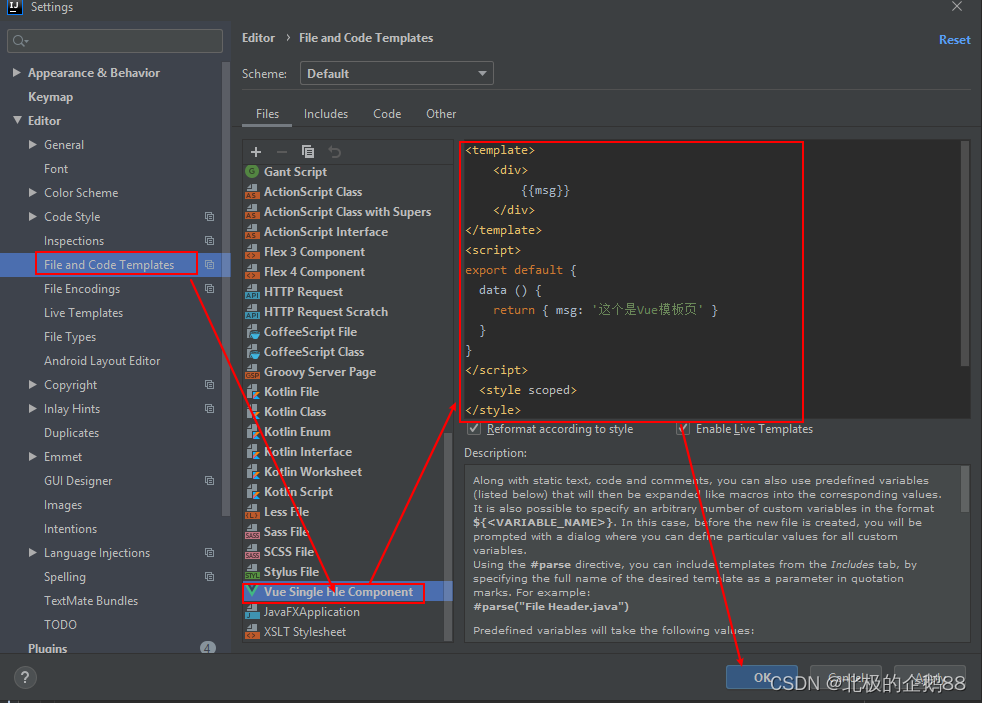982x703 pixels.
Task: Select the Kotlin File icon
Action: (252, 392)
